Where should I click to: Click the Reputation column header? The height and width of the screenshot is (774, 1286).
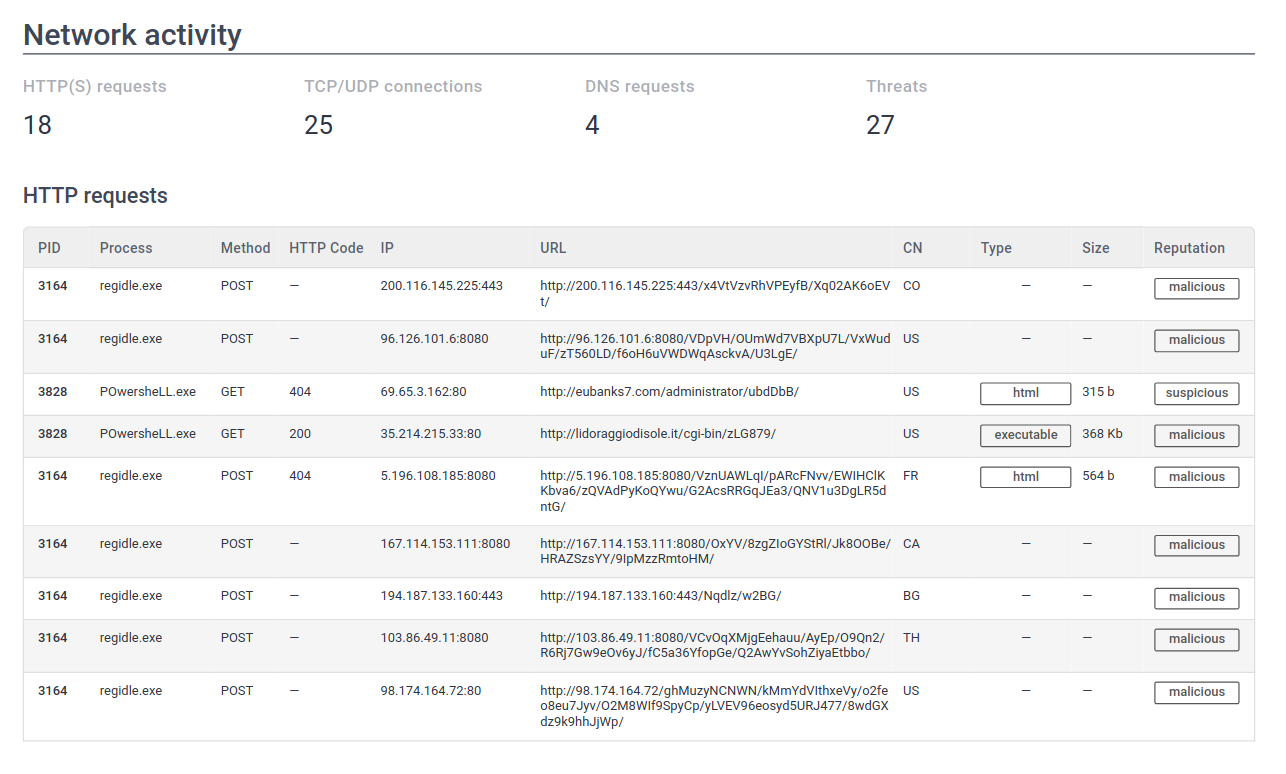click(1189, 248)
